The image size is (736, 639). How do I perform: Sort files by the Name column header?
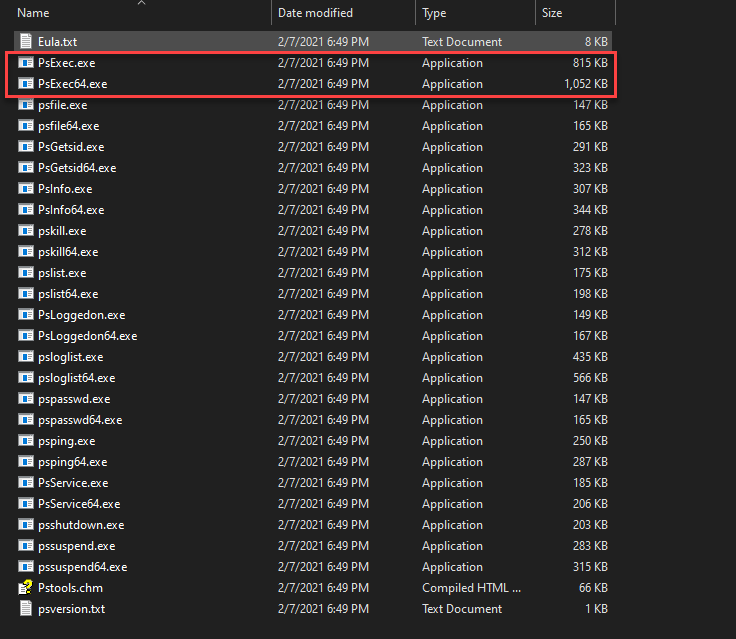(33, 13)
